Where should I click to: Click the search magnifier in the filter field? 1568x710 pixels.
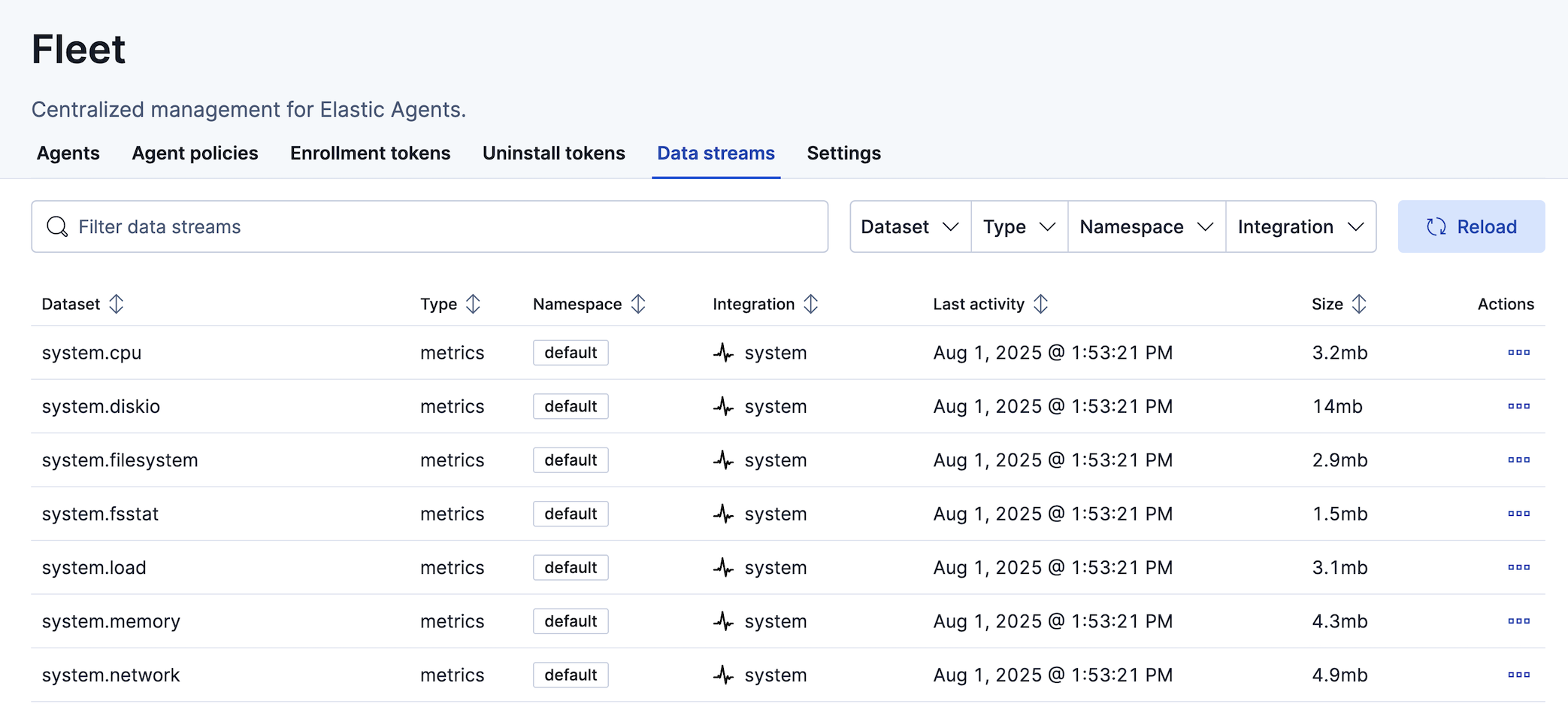pos(57,226)
